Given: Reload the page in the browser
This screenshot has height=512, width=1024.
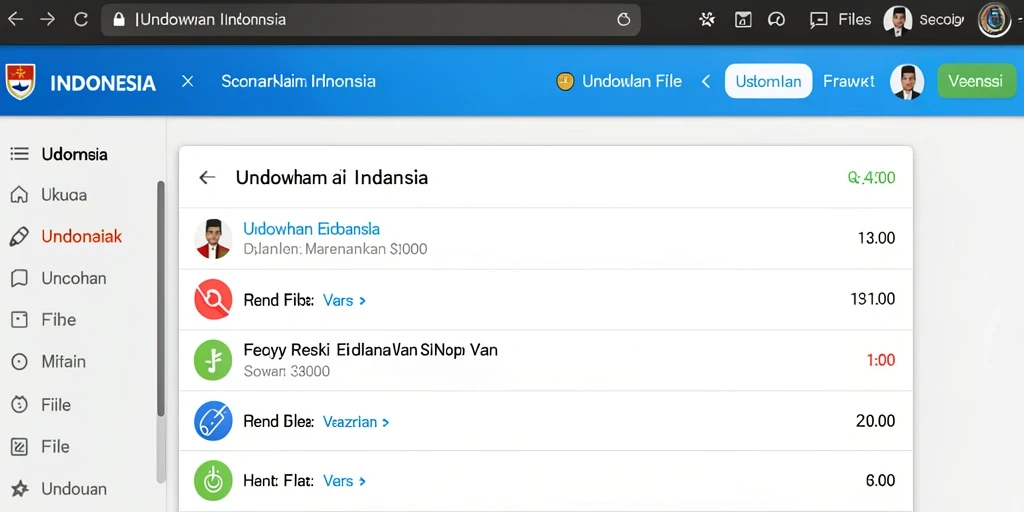Looking at the screenshot, I should pyautogui.click(x=80, y=20).
